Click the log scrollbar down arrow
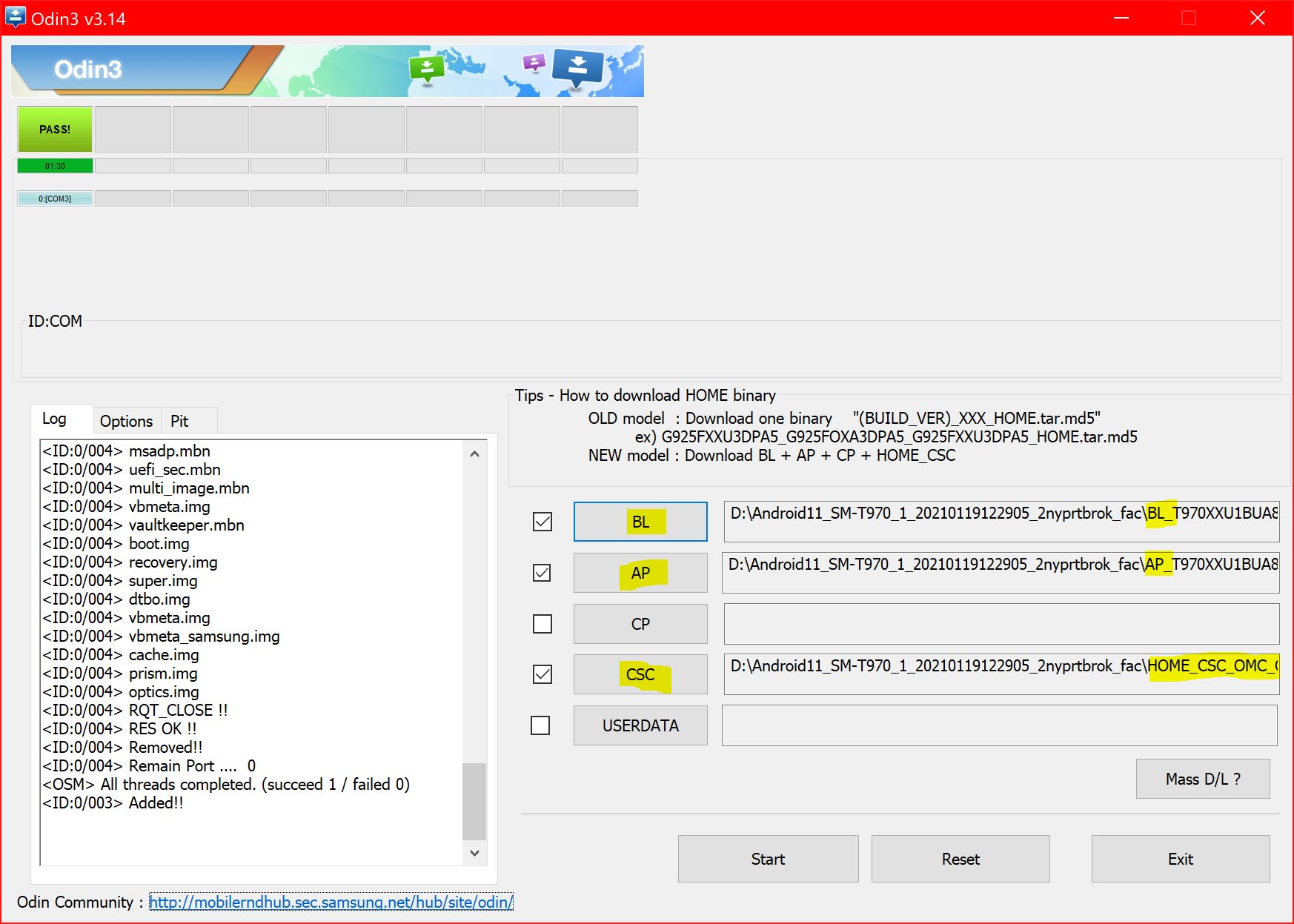1294x924 pixels. 474,853
